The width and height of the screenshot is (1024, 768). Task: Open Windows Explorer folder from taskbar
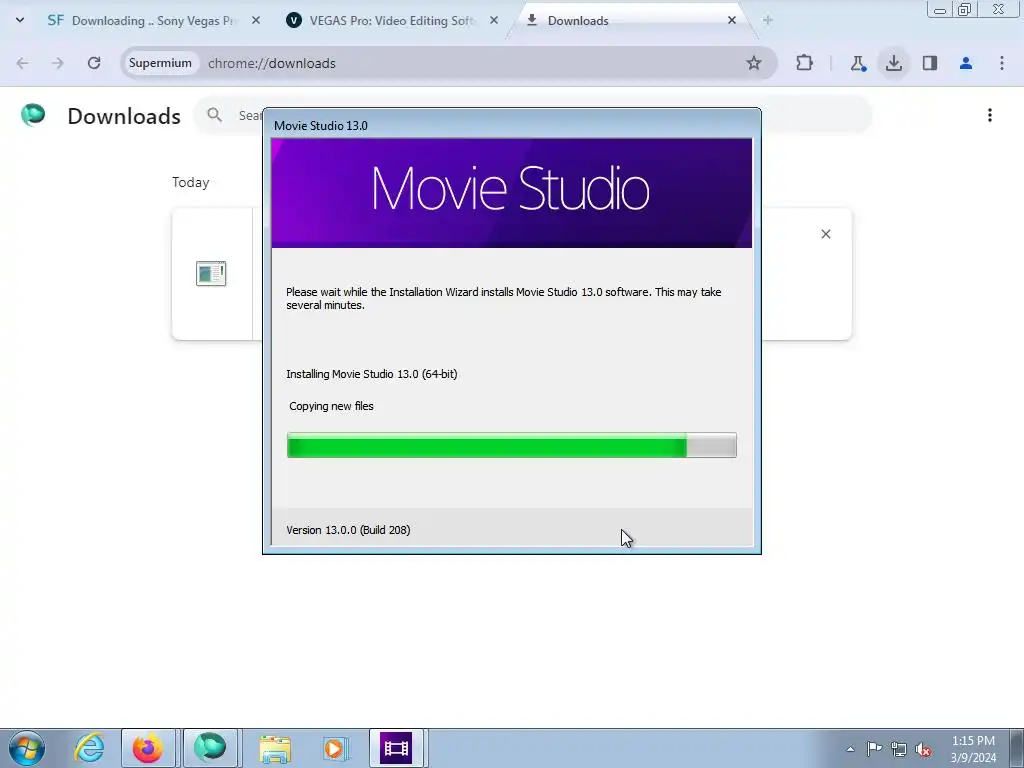point(275,748)
